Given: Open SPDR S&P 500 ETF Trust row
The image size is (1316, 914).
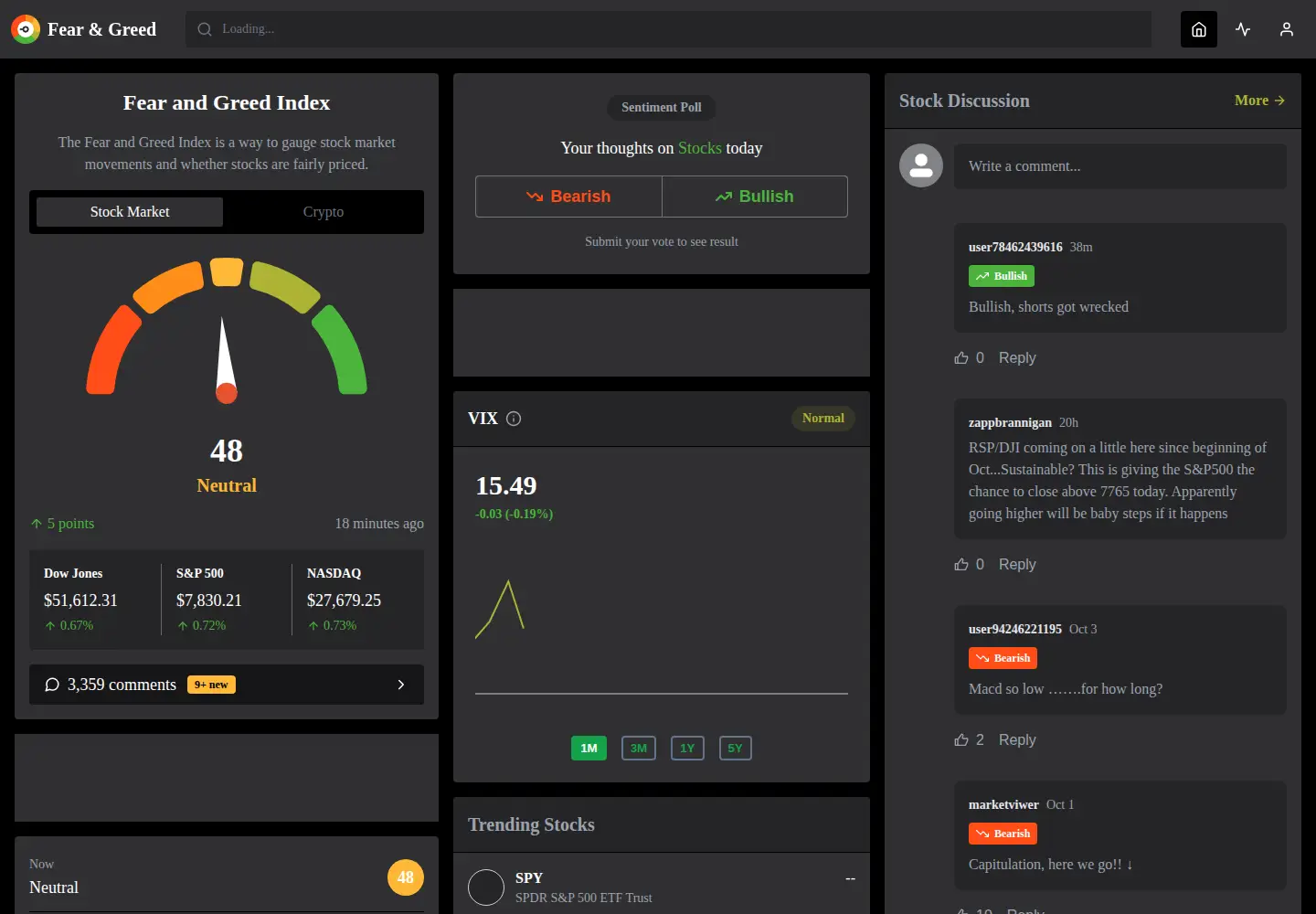Looking at the screenshot, I should 662,887.
